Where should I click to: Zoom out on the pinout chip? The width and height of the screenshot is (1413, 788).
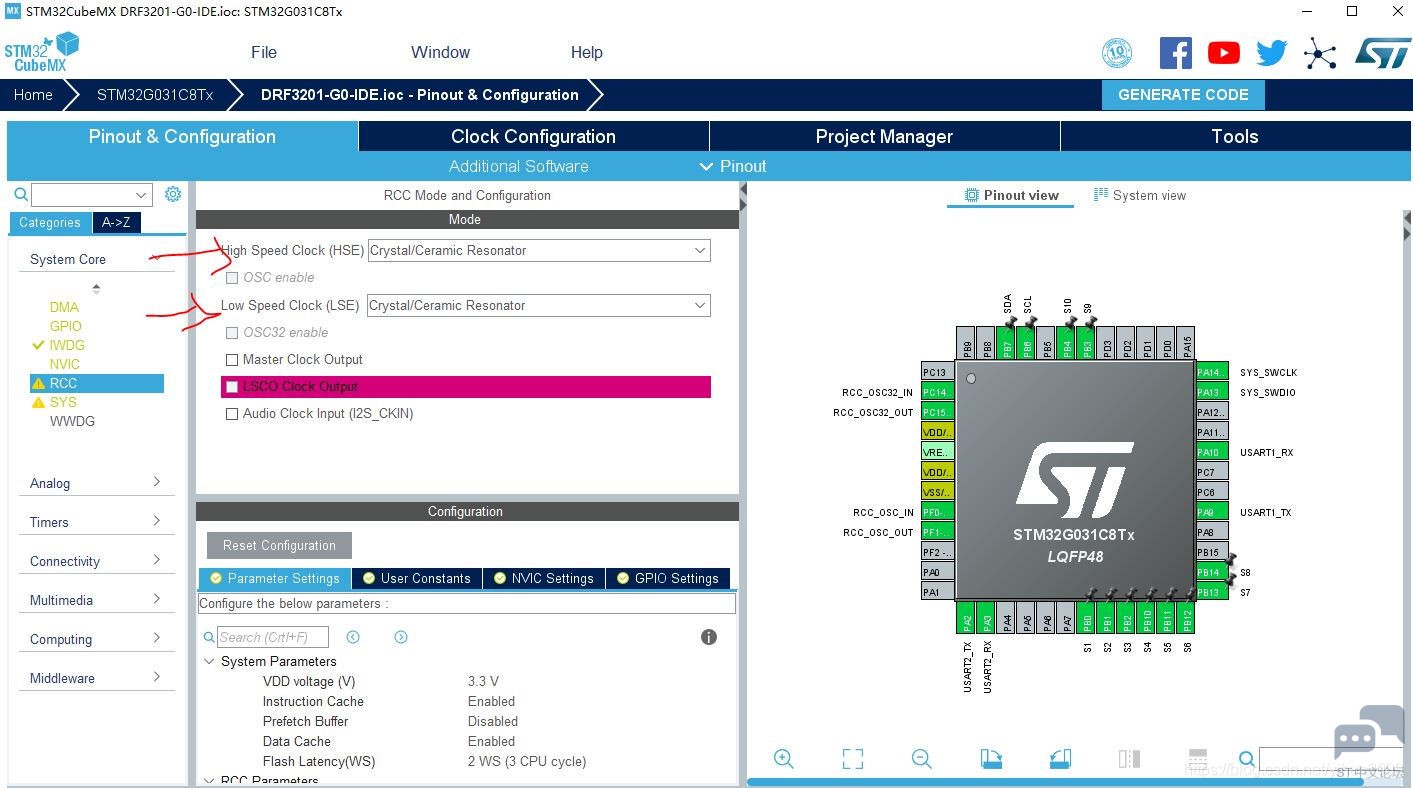[x=922, y=759]
